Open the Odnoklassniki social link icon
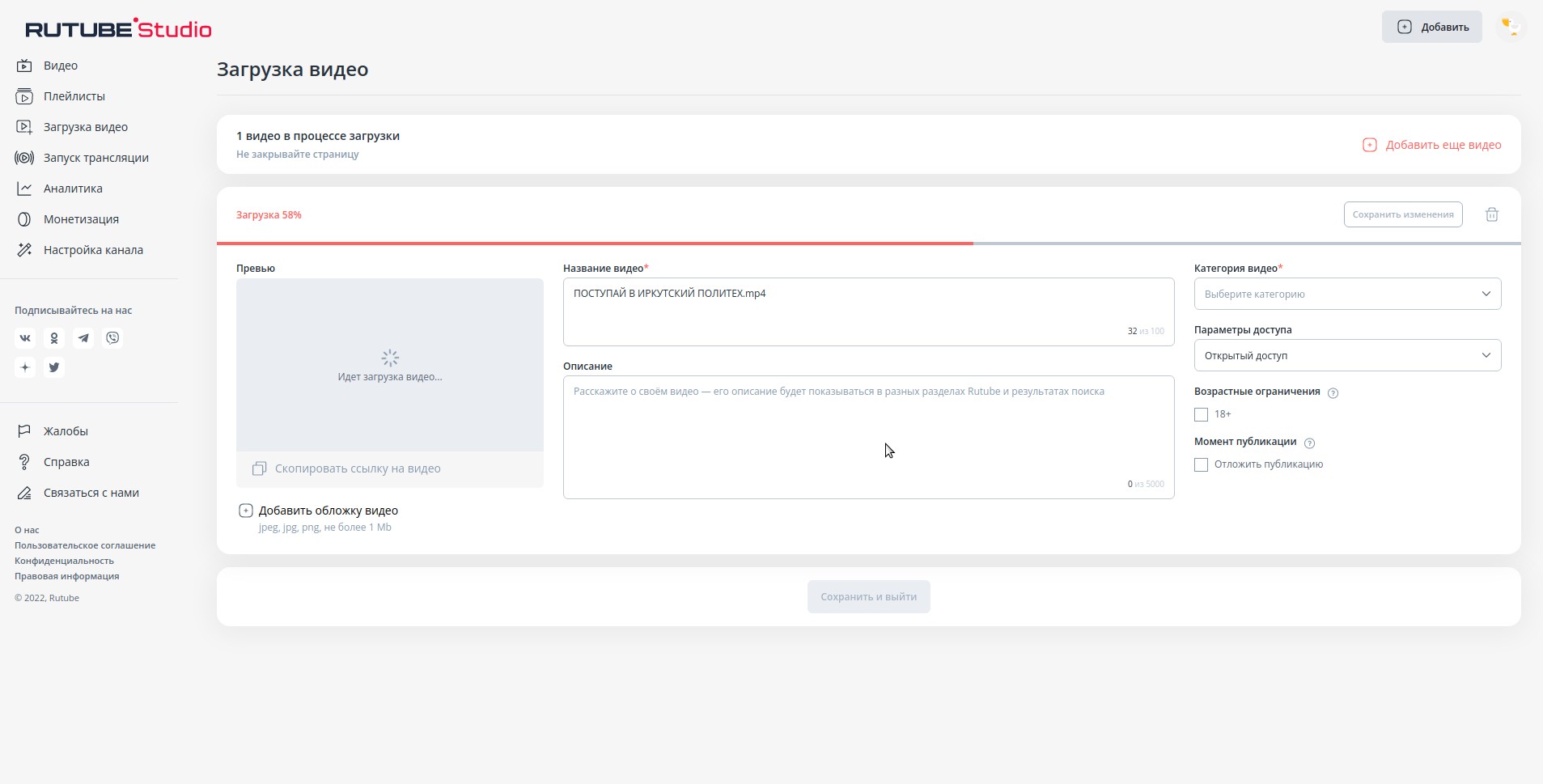Screen dimensions: 1543x784 coord(54,338)
